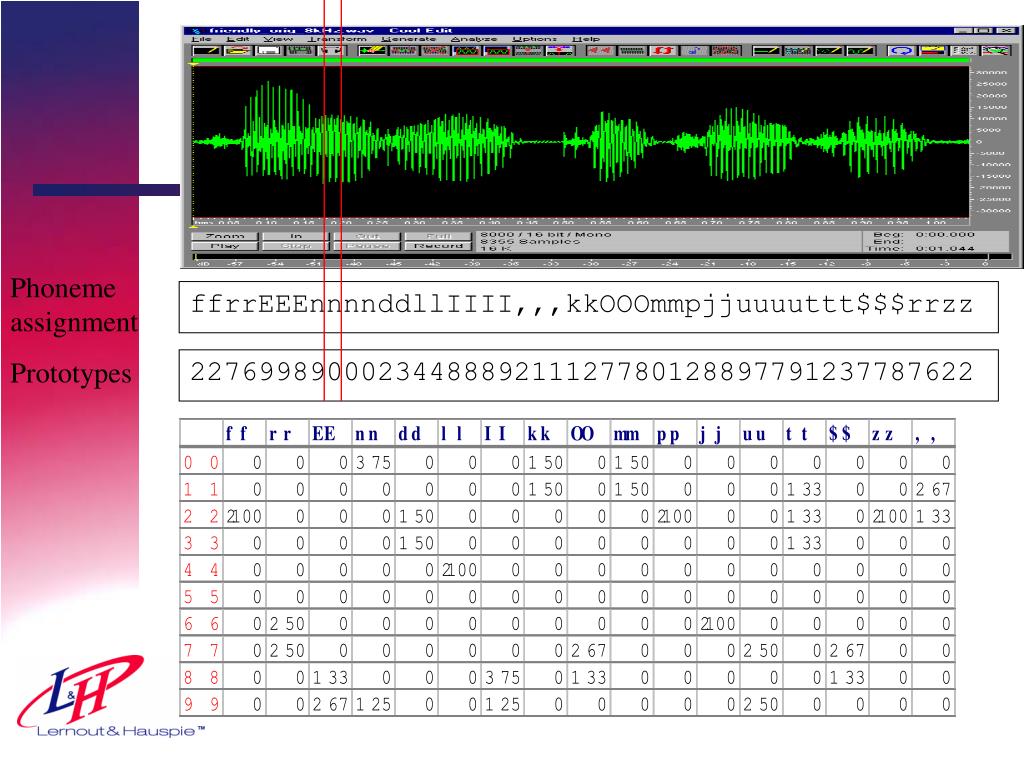Click the blue circular-arrow toolbar icon

(901, 50)
